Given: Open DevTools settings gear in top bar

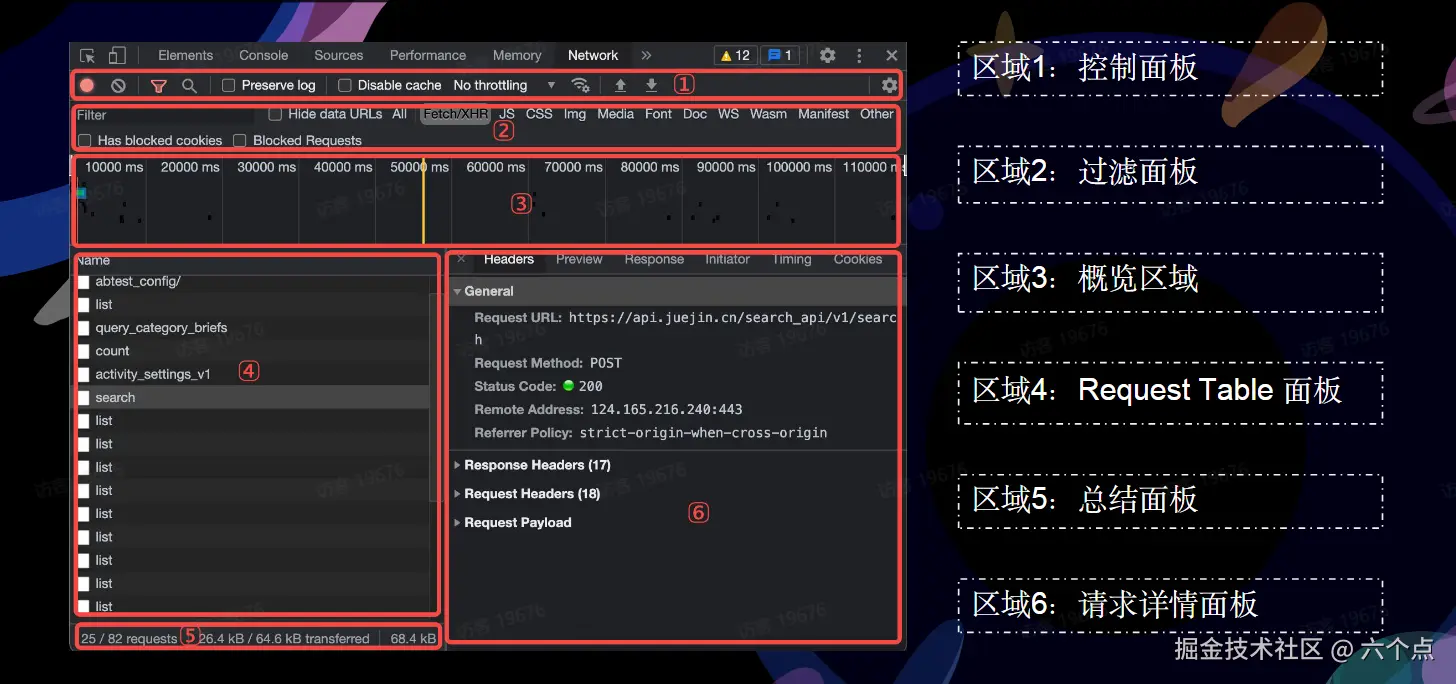Looking at the screenshot, I should 828,56.
